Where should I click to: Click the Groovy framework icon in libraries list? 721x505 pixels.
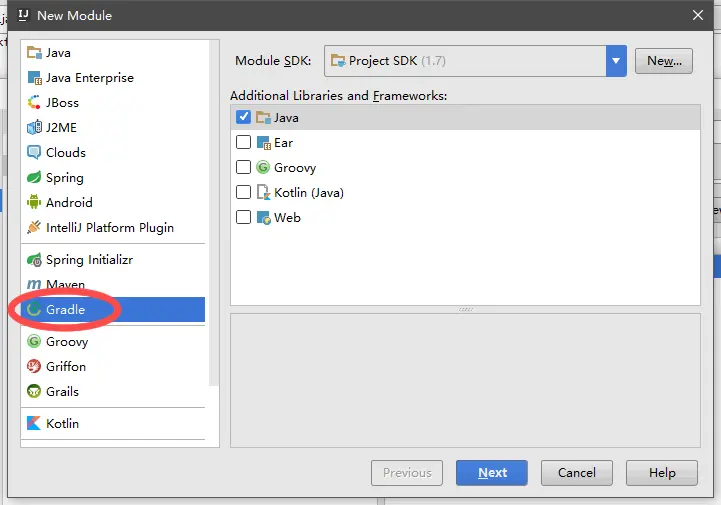tap(263, 167)
